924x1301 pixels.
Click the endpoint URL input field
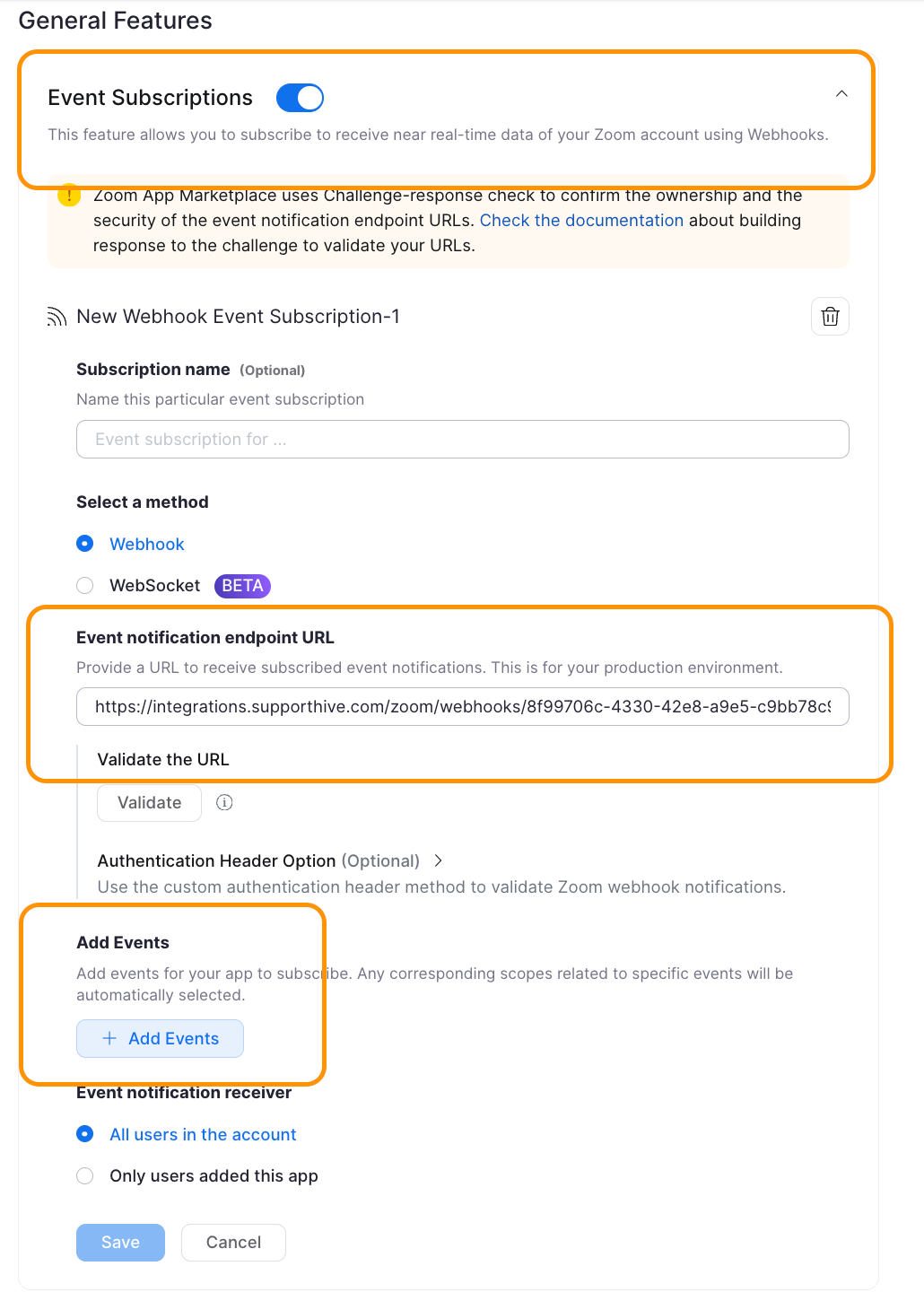(x=463, y=707)
